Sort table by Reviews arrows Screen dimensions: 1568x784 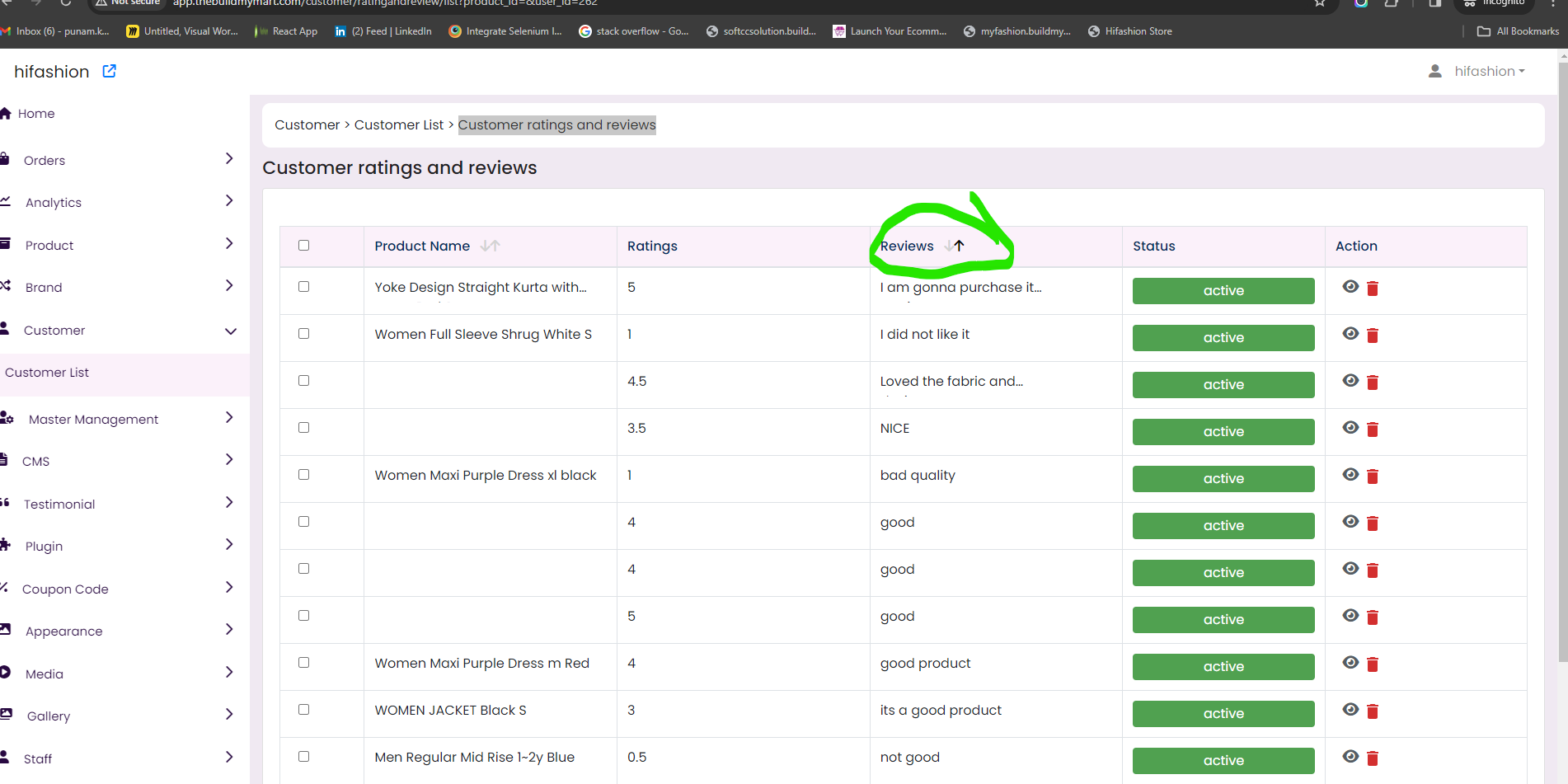(x=955, y=246)
